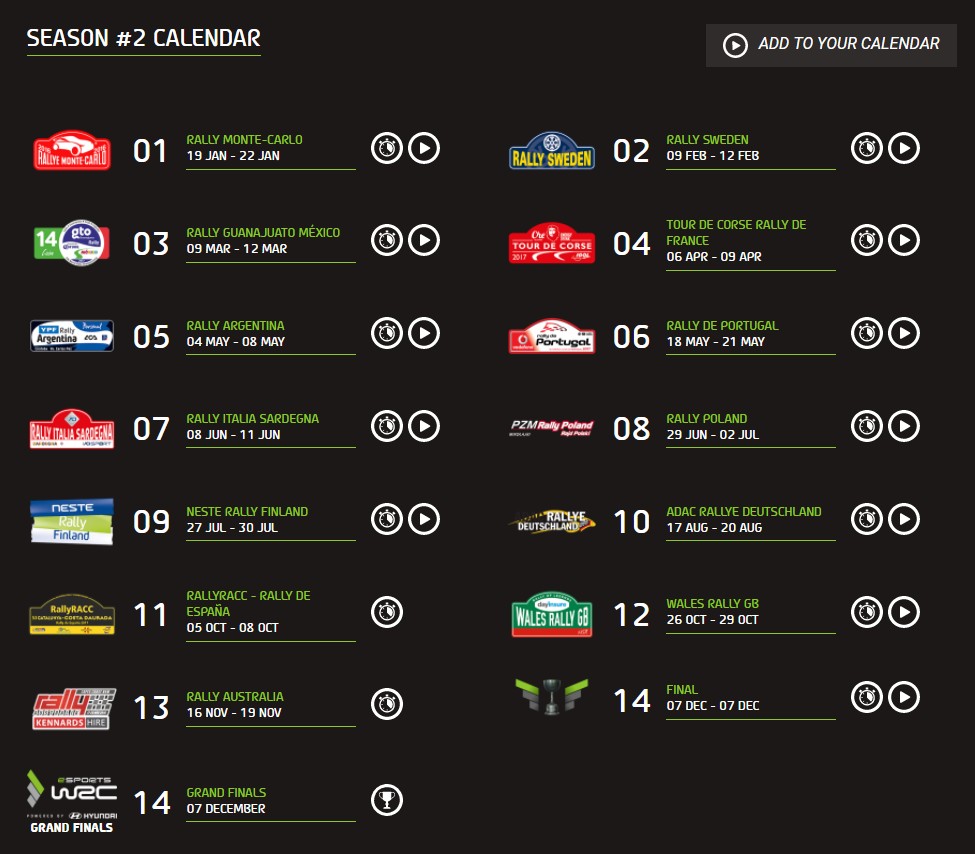Click the eSports WRC Grand Finals logo

click(x=72, y=801)
